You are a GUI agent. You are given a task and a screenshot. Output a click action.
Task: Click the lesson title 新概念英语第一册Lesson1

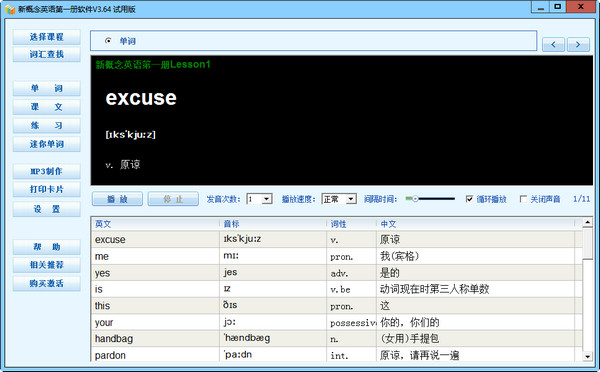(153, 64)
